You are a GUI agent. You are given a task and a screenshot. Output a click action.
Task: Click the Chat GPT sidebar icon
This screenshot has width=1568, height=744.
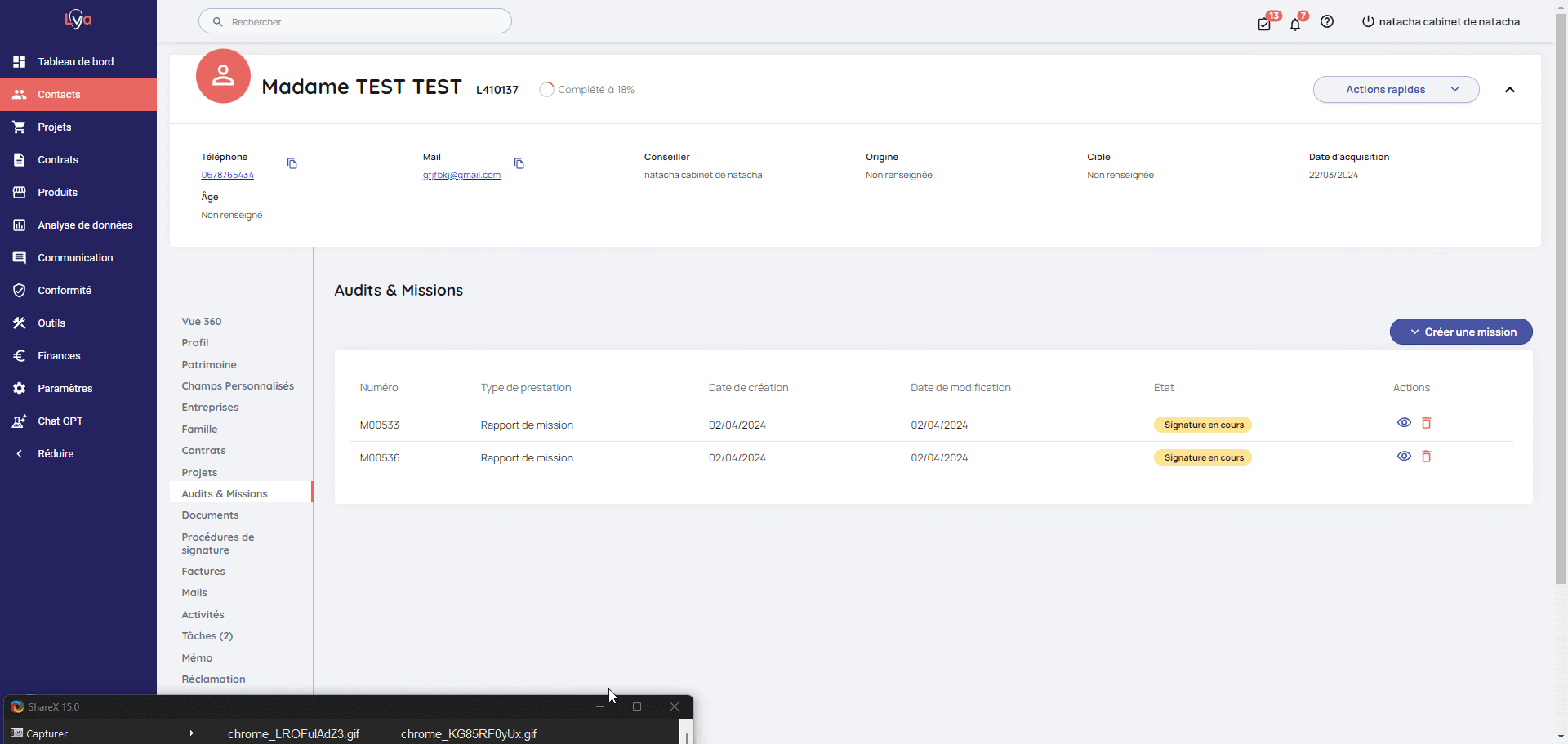20,421
